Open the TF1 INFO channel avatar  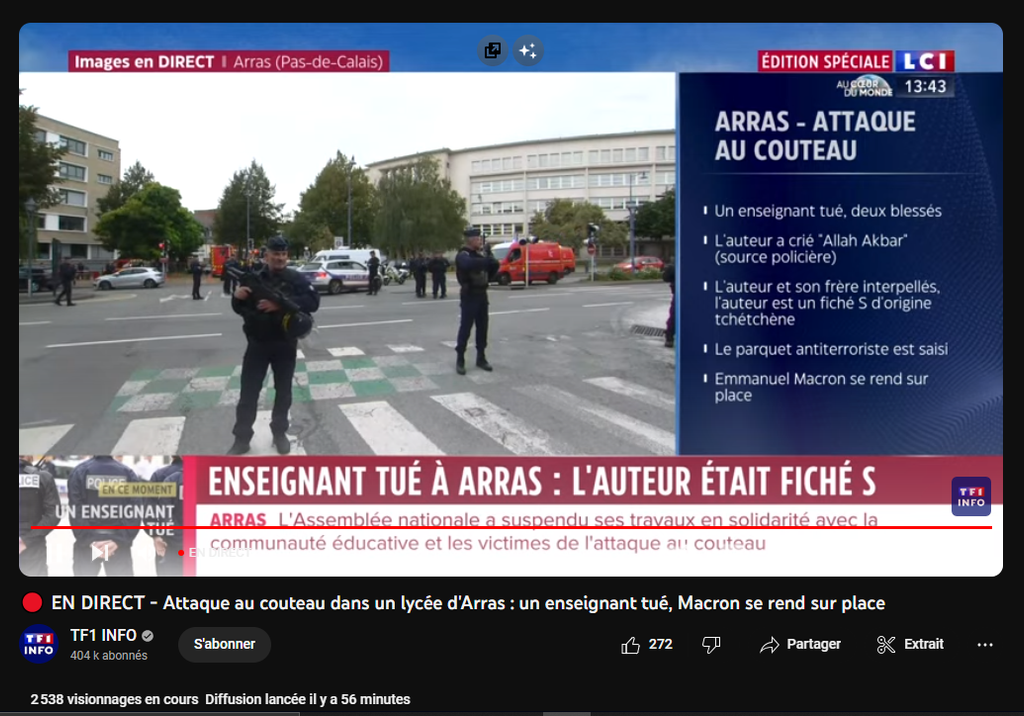pyautogui.click(x=39, y=644)
